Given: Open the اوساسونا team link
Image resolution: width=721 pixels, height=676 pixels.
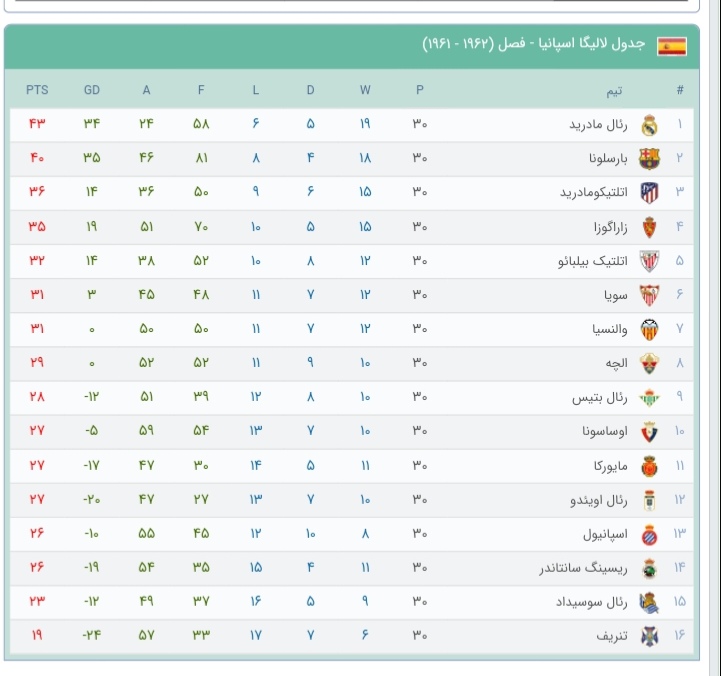Looking at the screenshot, I should tap(605, 431).
